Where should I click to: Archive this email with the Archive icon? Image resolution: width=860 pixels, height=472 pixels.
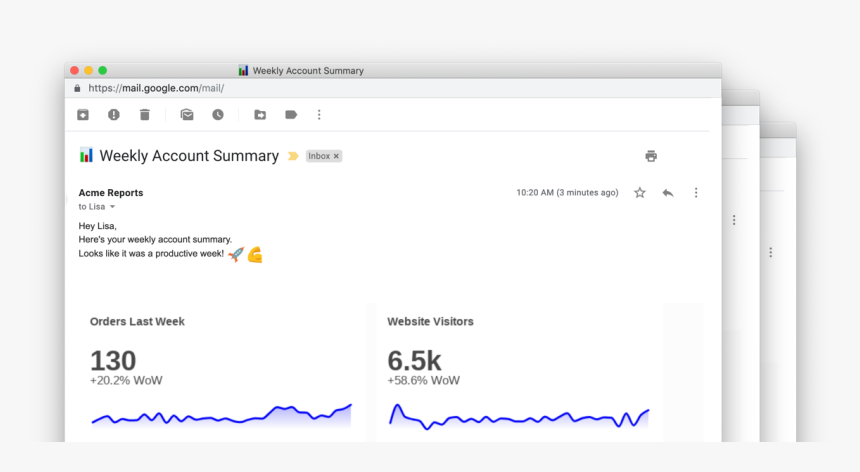tap(83, 115)
